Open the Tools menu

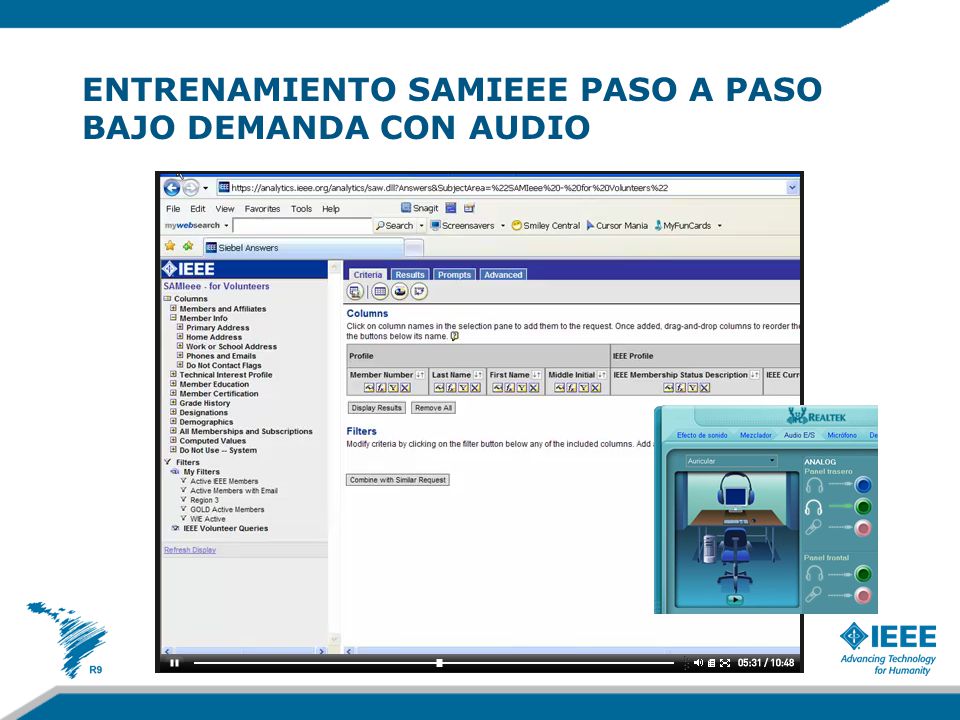click(x=301, y=209)
